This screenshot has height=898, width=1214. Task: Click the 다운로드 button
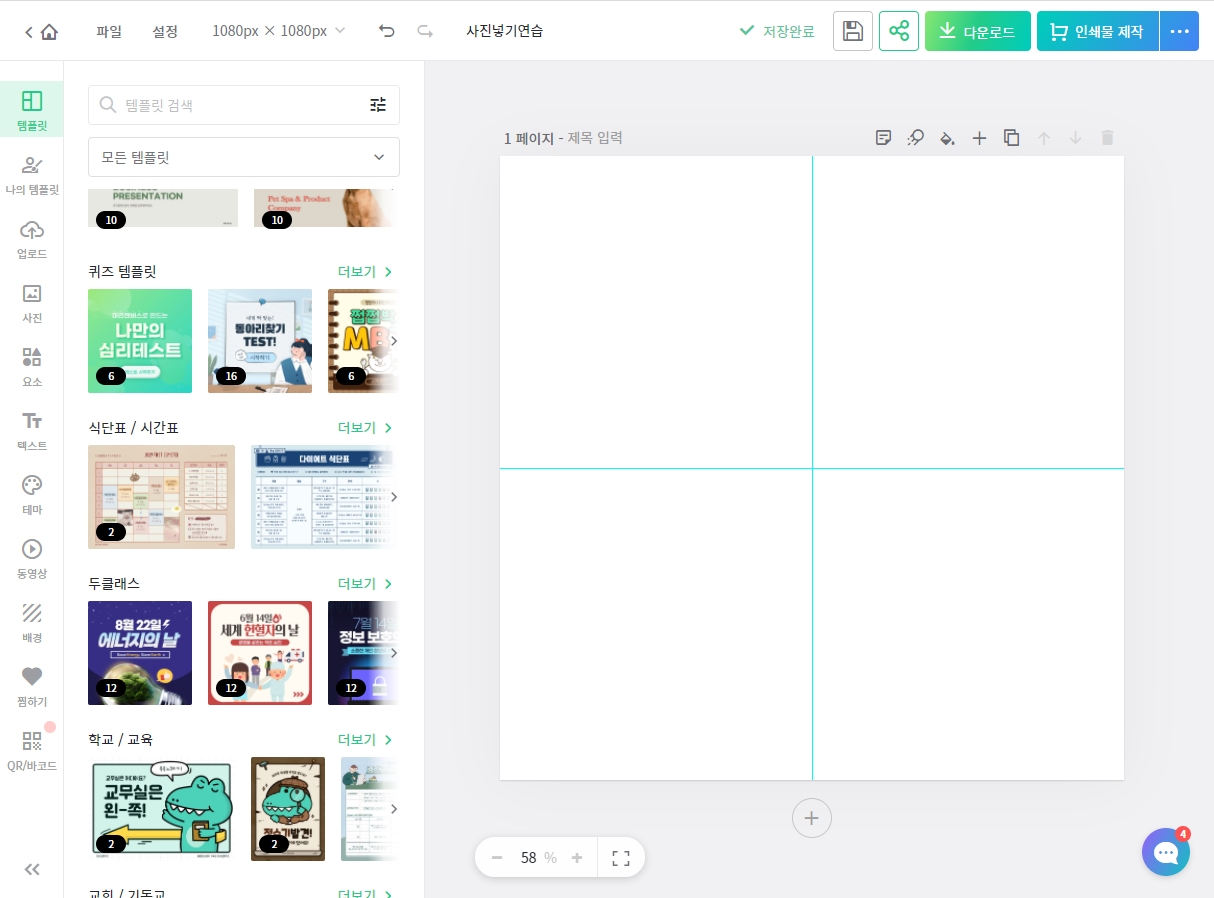[978, 31]
